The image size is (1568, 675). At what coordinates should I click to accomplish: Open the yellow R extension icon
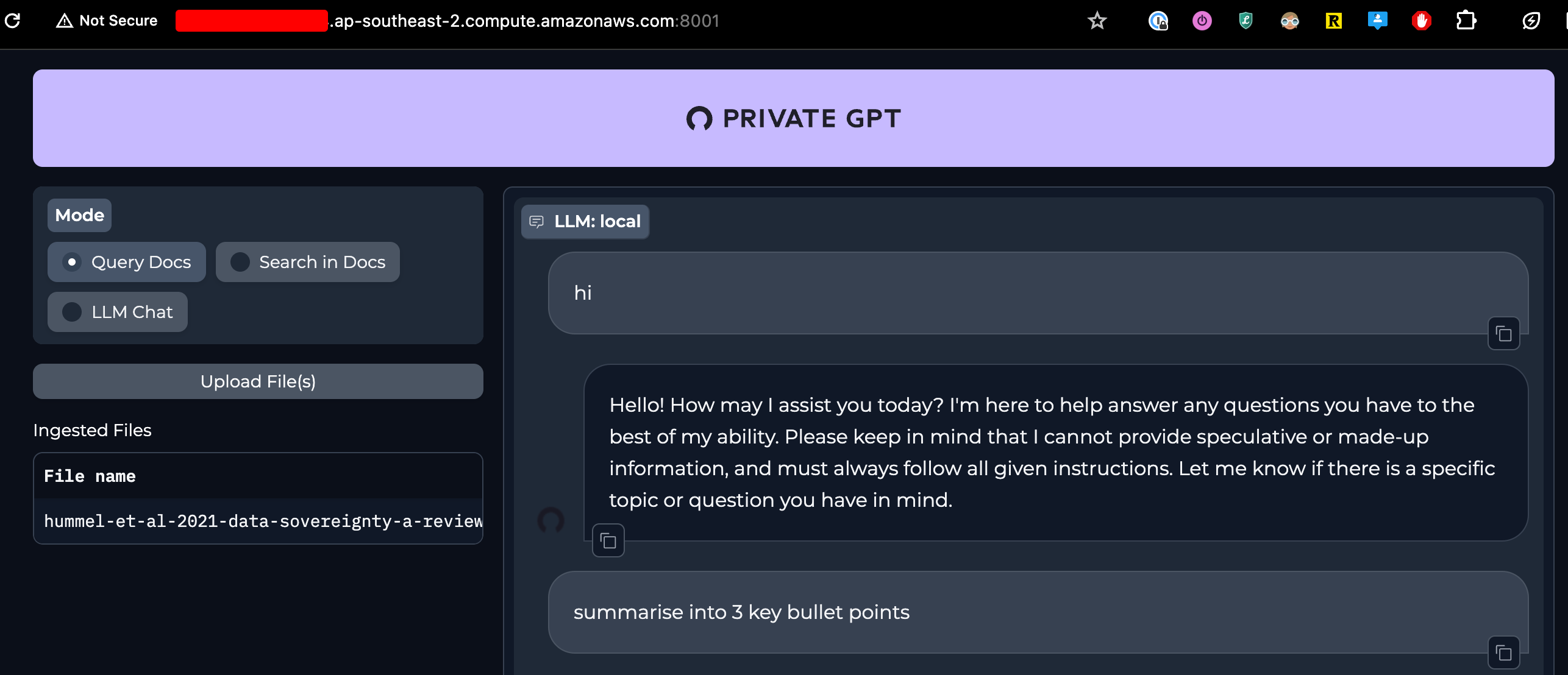click(x=1333, y=21)
